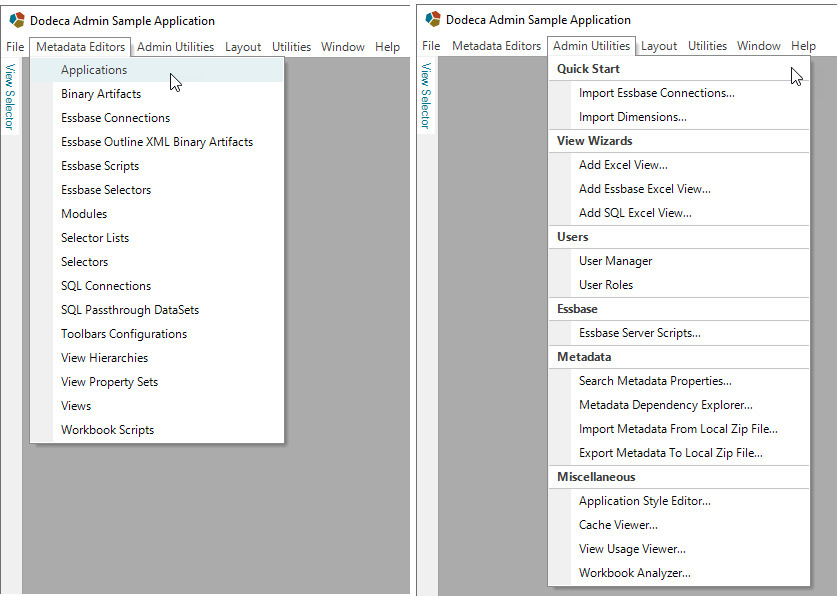Open Metadata Dependency Explorer...
This screenshot has height=596, width=839.
coord(679,405)
